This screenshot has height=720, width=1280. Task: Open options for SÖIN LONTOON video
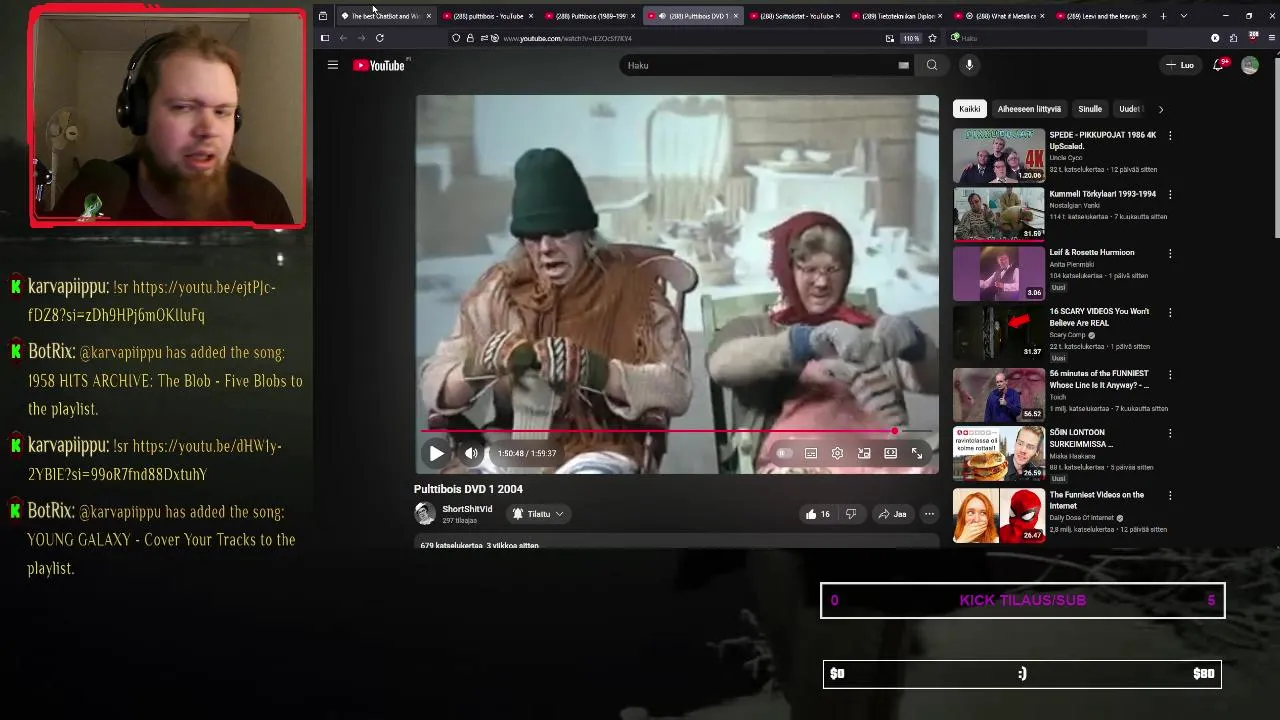1170,433
